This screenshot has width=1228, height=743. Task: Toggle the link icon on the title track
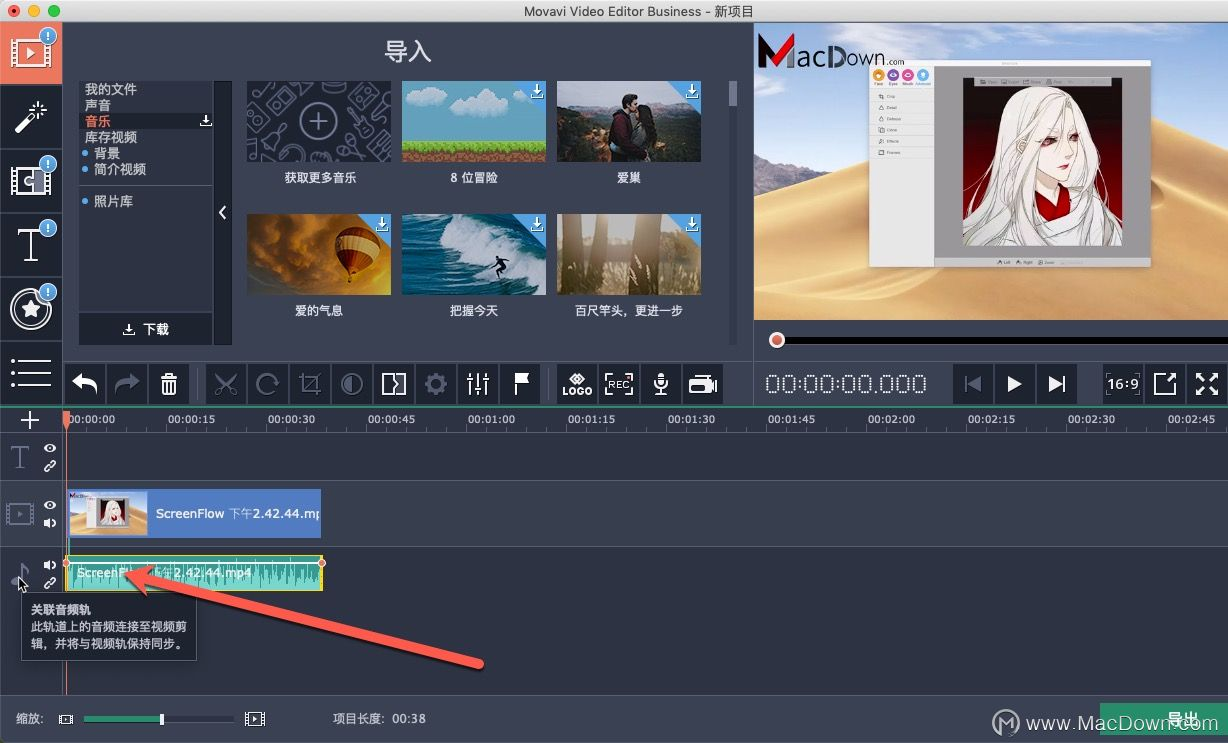[x=50, y=466]
